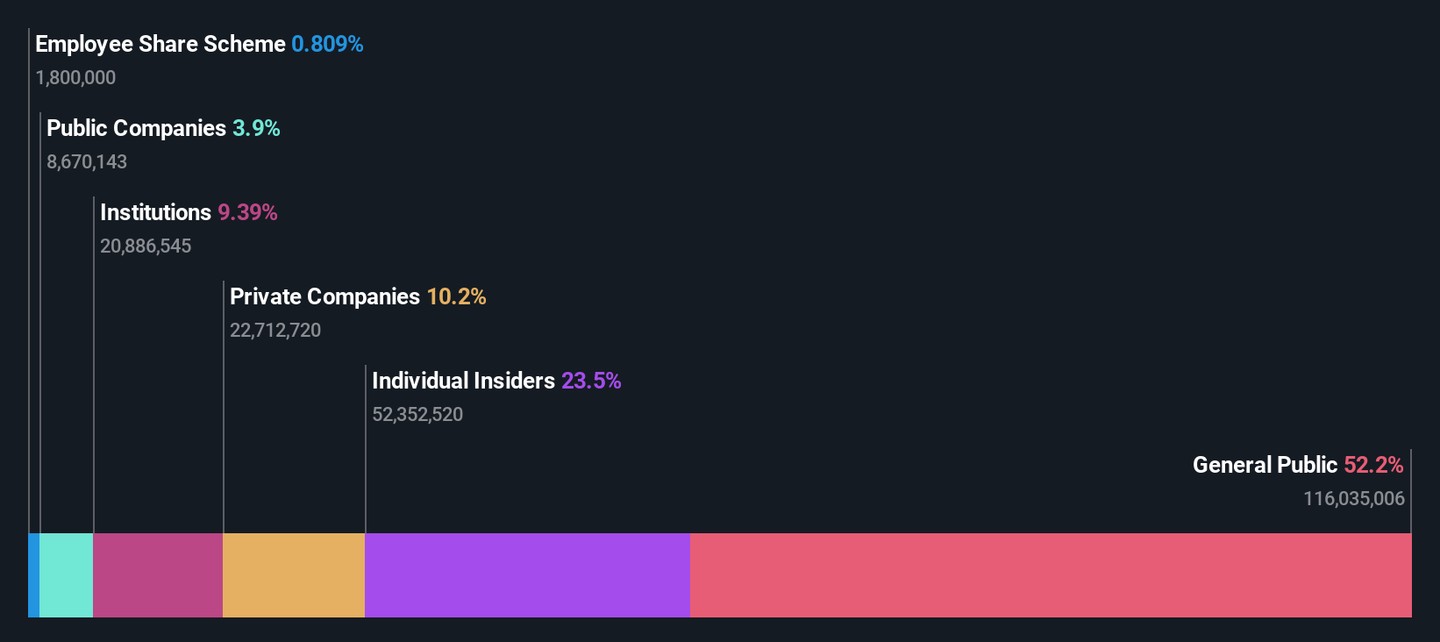Image resolution: width=1440 pixels, height=642 pixels.
Task: Click the red General Public bar segment
Action: pyautogui.click(x=1050, y=575)
